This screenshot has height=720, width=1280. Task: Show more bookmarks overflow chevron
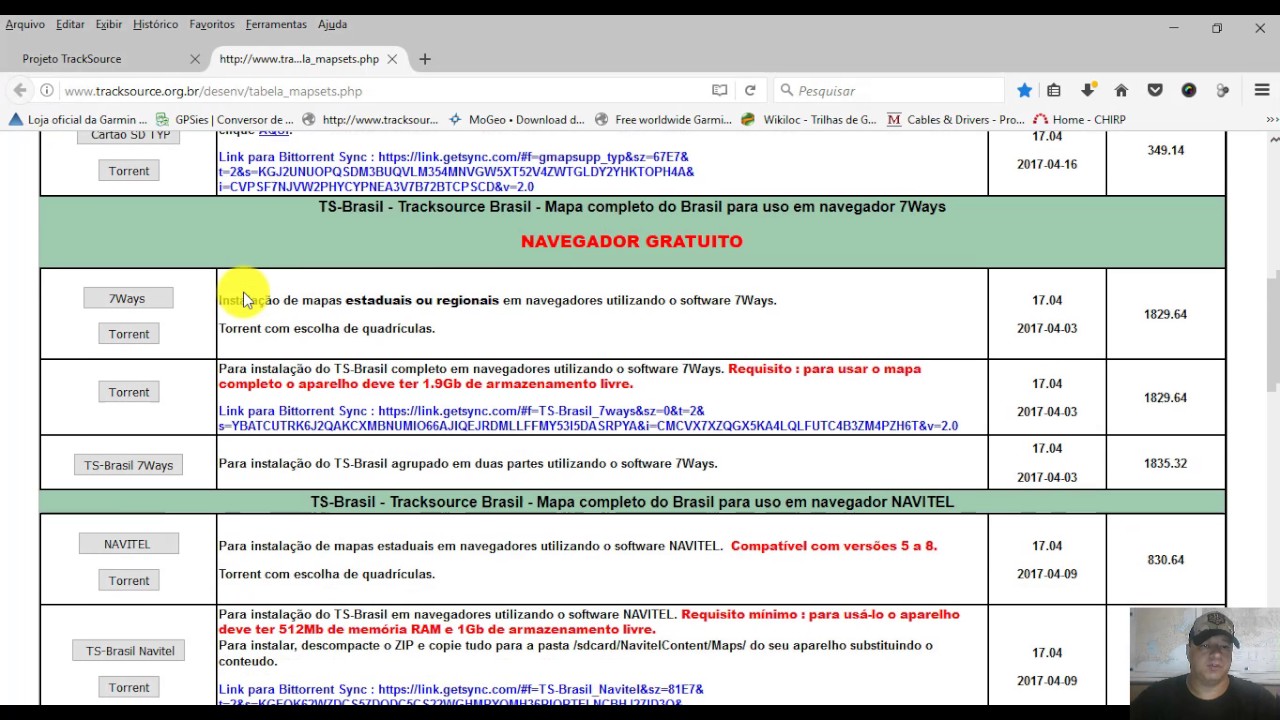1272,119
